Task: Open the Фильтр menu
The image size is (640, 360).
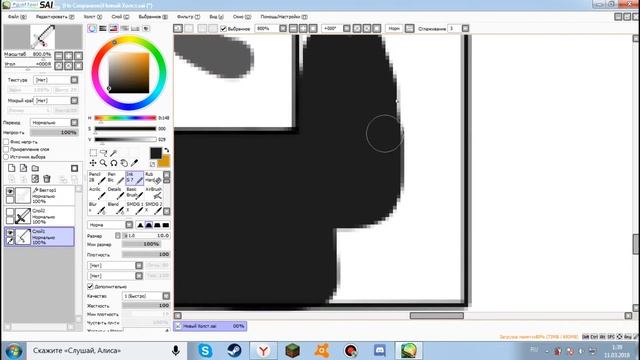Action: point(188,17)
